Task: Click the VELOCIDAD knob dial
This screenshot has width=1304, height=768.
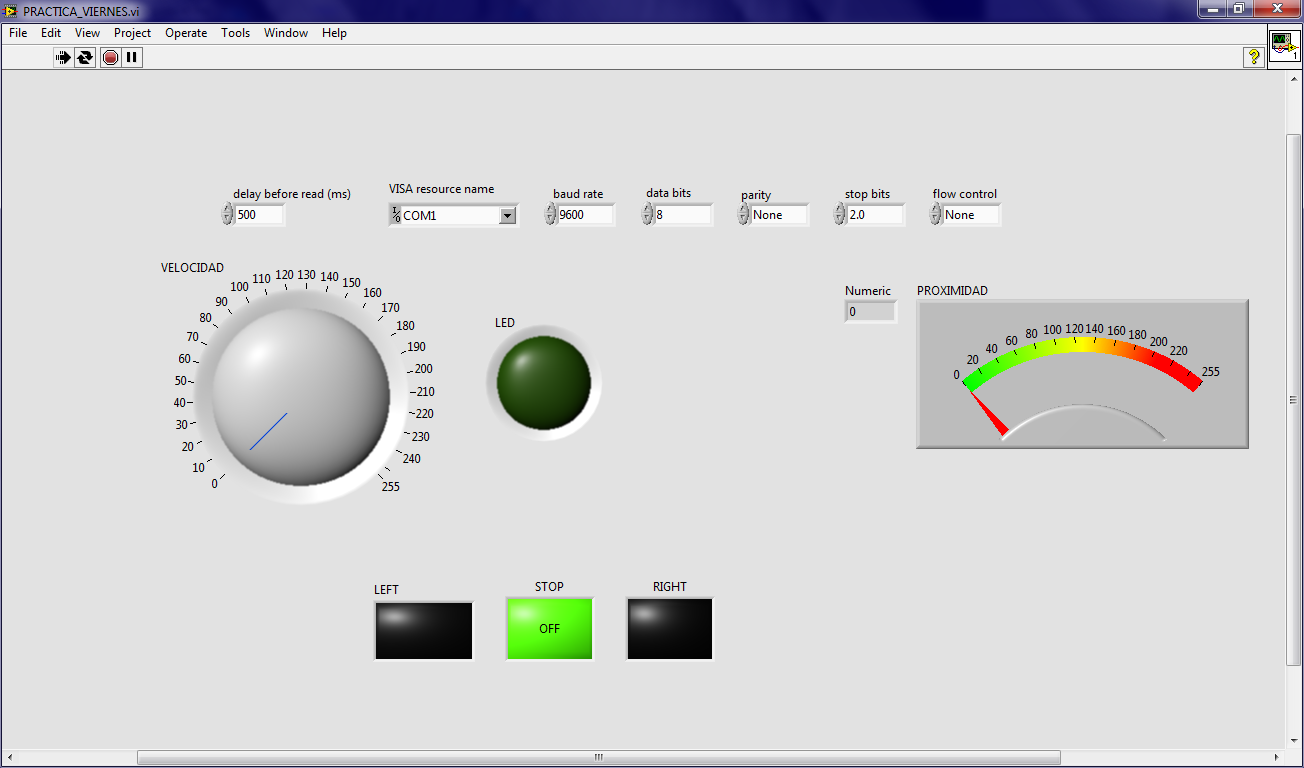Action: pyautogui.click(x=301, y=397)
